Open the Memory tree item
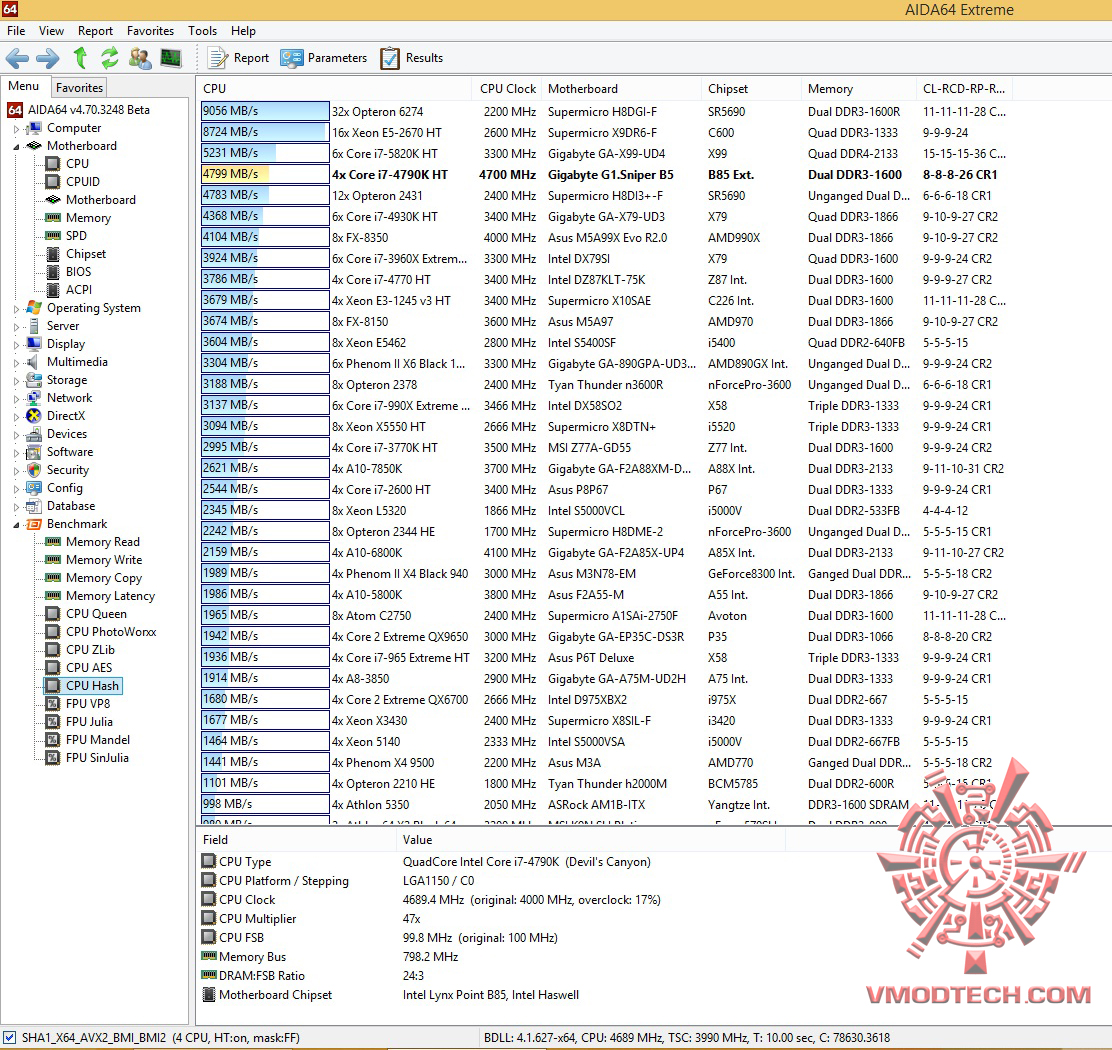 click(88, 218)
